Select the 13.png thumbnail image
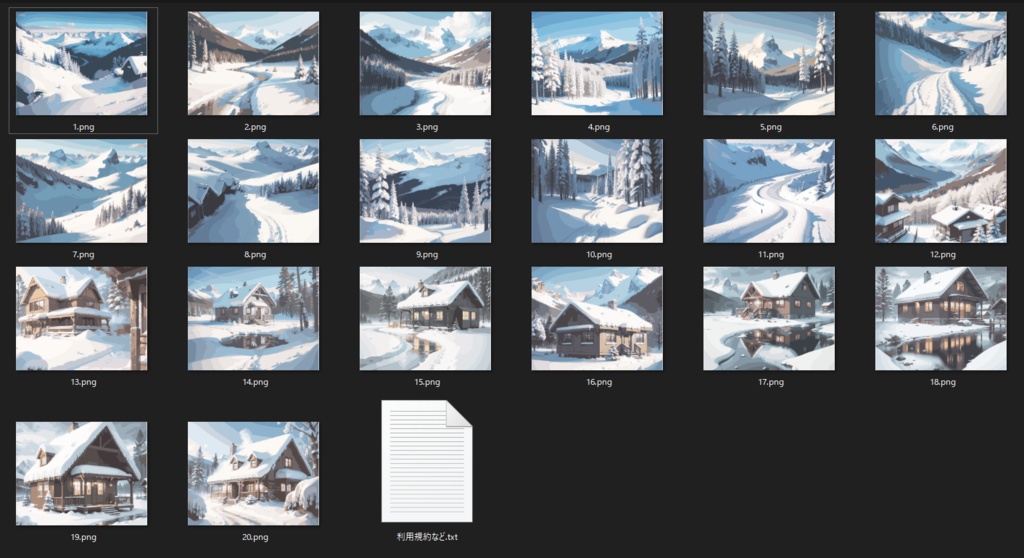This screenshot has height=558, width=1024. point(82,318)
